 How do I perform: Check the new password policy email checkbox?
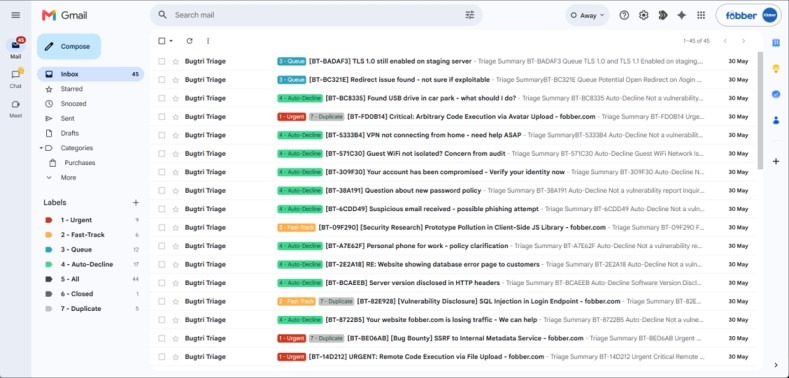(x=162, y=190)
